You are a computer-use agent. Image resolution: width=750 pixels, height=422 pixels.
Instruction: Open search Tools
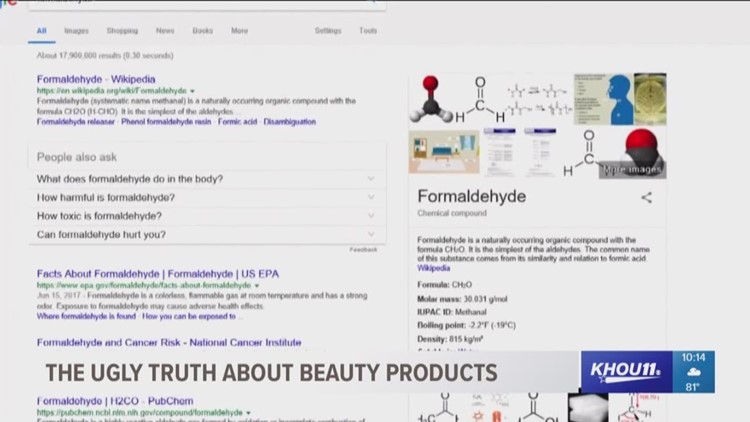pyautogui.click(x=368, y=31)
